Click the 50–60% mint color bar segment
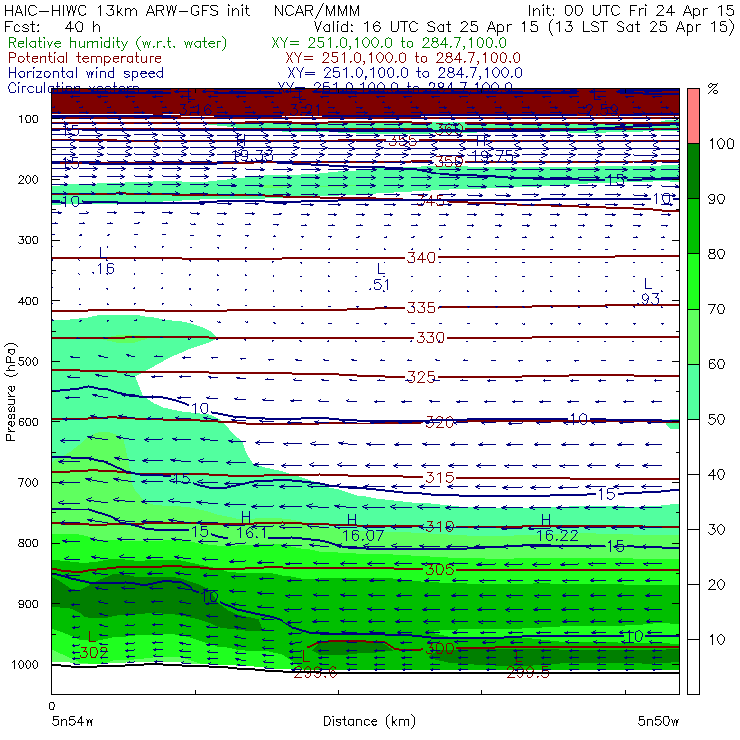Image resolution: width=740 pixels, height=740 pixels. (x=693, y=392)
